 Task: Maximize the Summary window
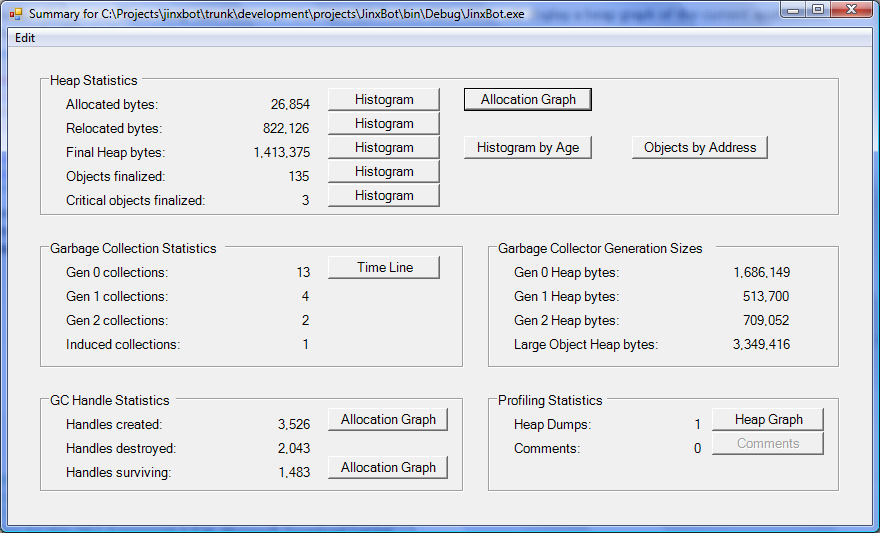818,10
